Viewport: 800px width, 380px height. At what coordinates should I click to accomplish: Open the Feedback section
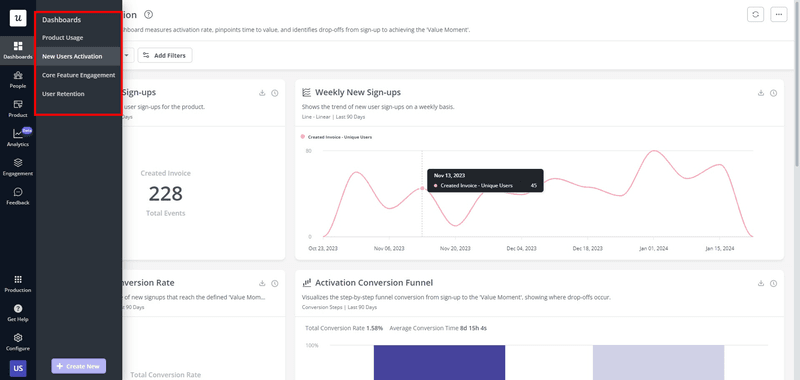[x=18, y=196]
